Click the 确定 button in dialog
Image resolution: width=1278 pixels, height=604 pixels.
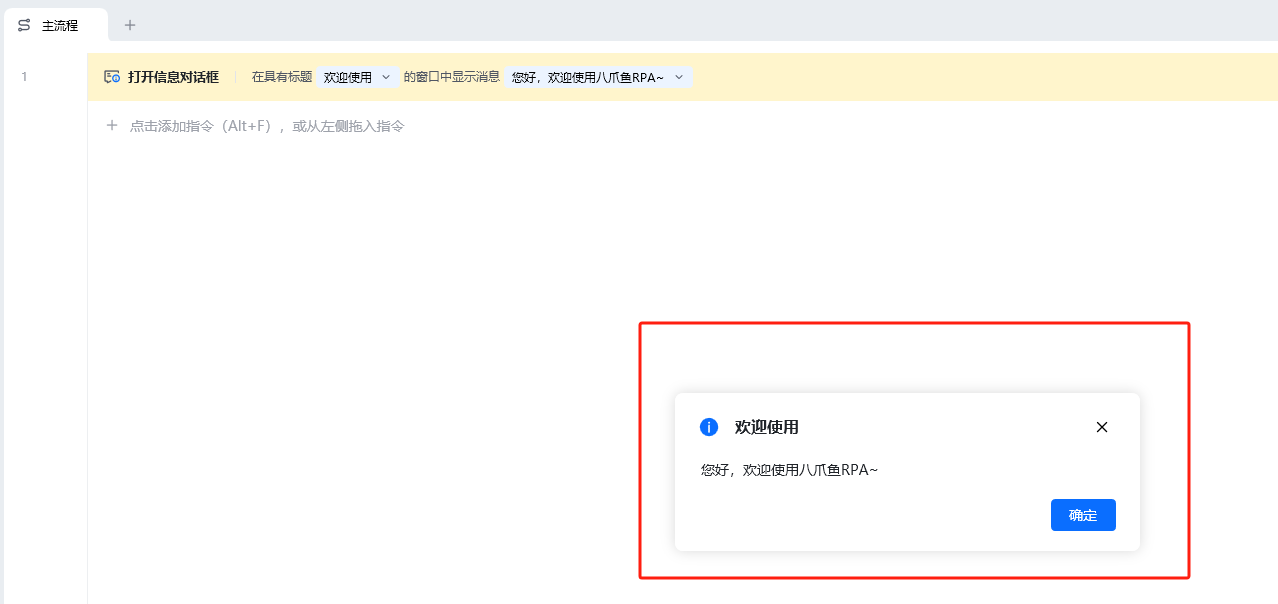click(1083, 515)
